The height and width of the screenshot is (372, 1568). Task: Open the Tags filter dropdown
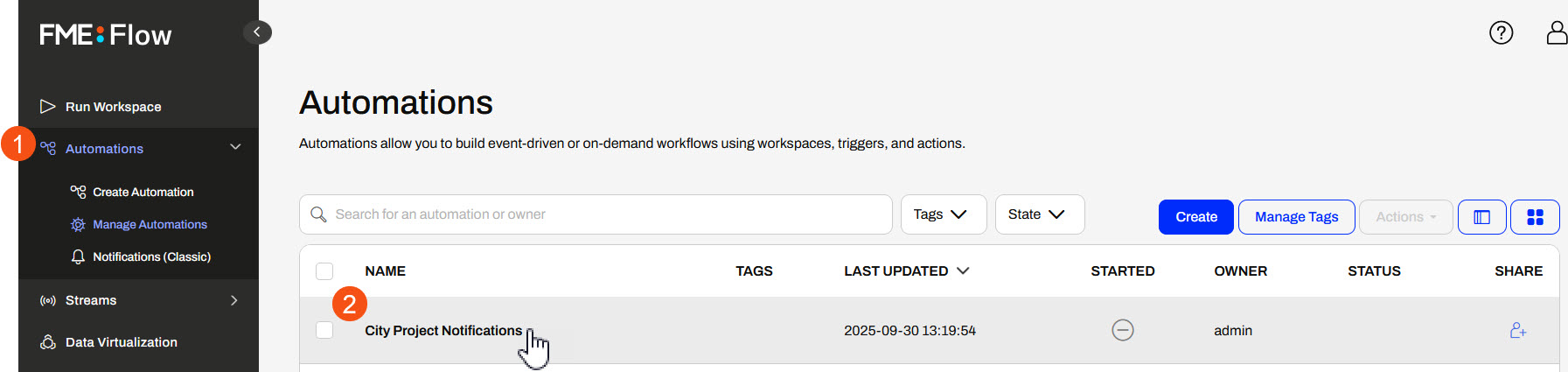click(943, 214)
